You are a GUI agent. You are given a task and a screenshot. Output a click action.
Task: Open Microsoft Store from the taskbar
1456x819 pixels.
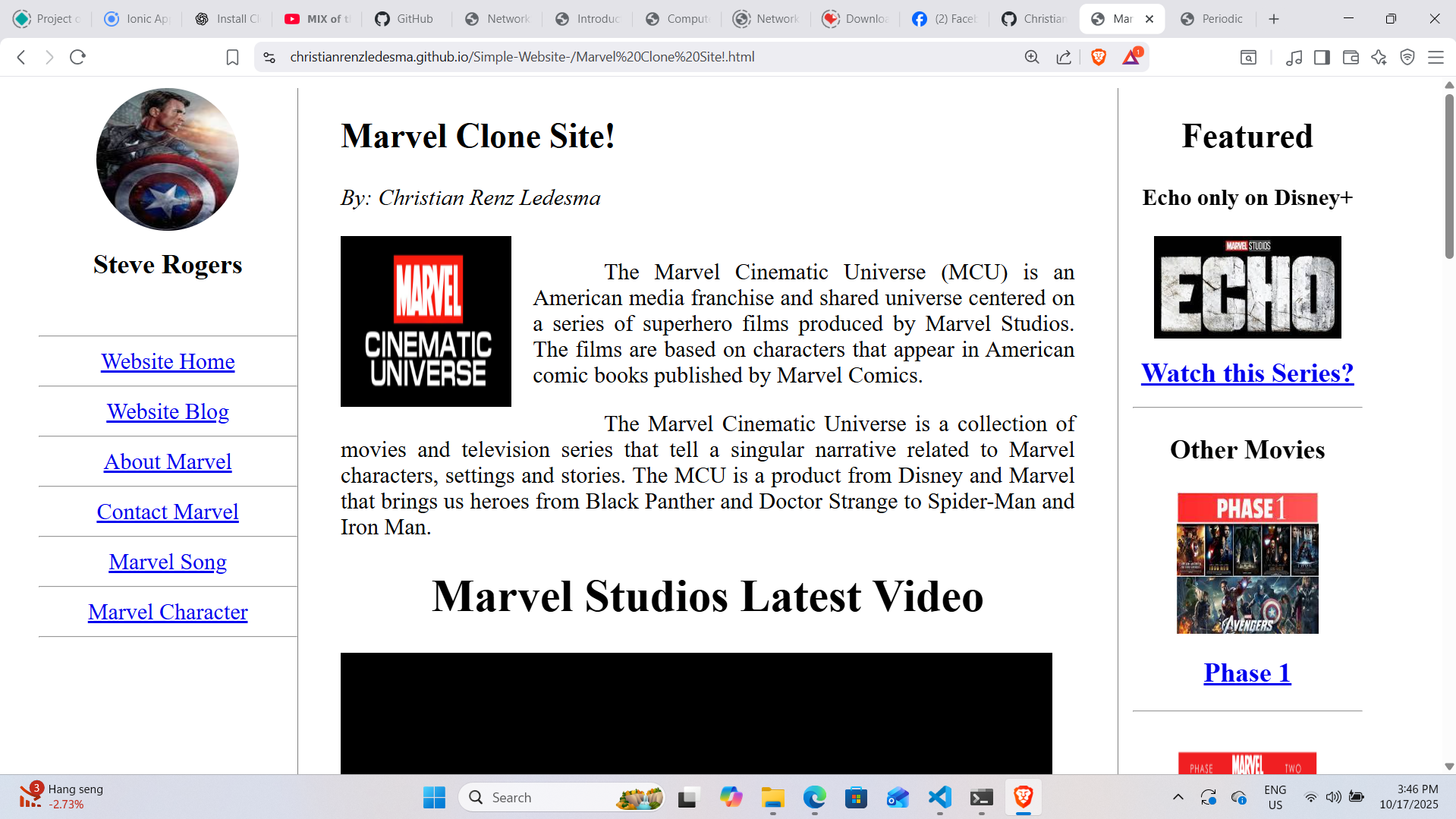pyautogui.click(x=856, y=798)
